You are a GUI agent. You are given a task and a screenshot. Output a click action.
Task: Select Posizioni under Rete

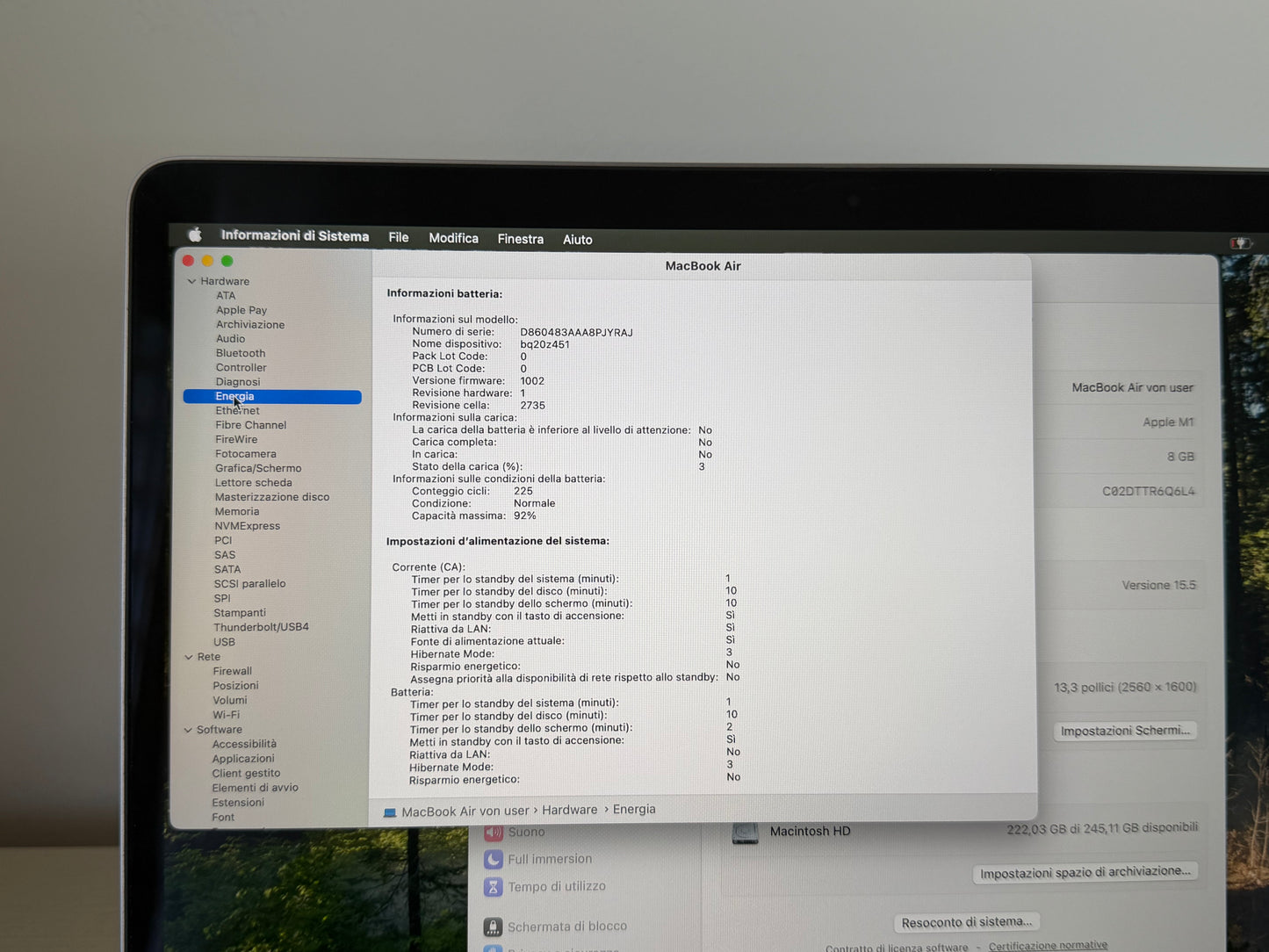click(235, 686)
